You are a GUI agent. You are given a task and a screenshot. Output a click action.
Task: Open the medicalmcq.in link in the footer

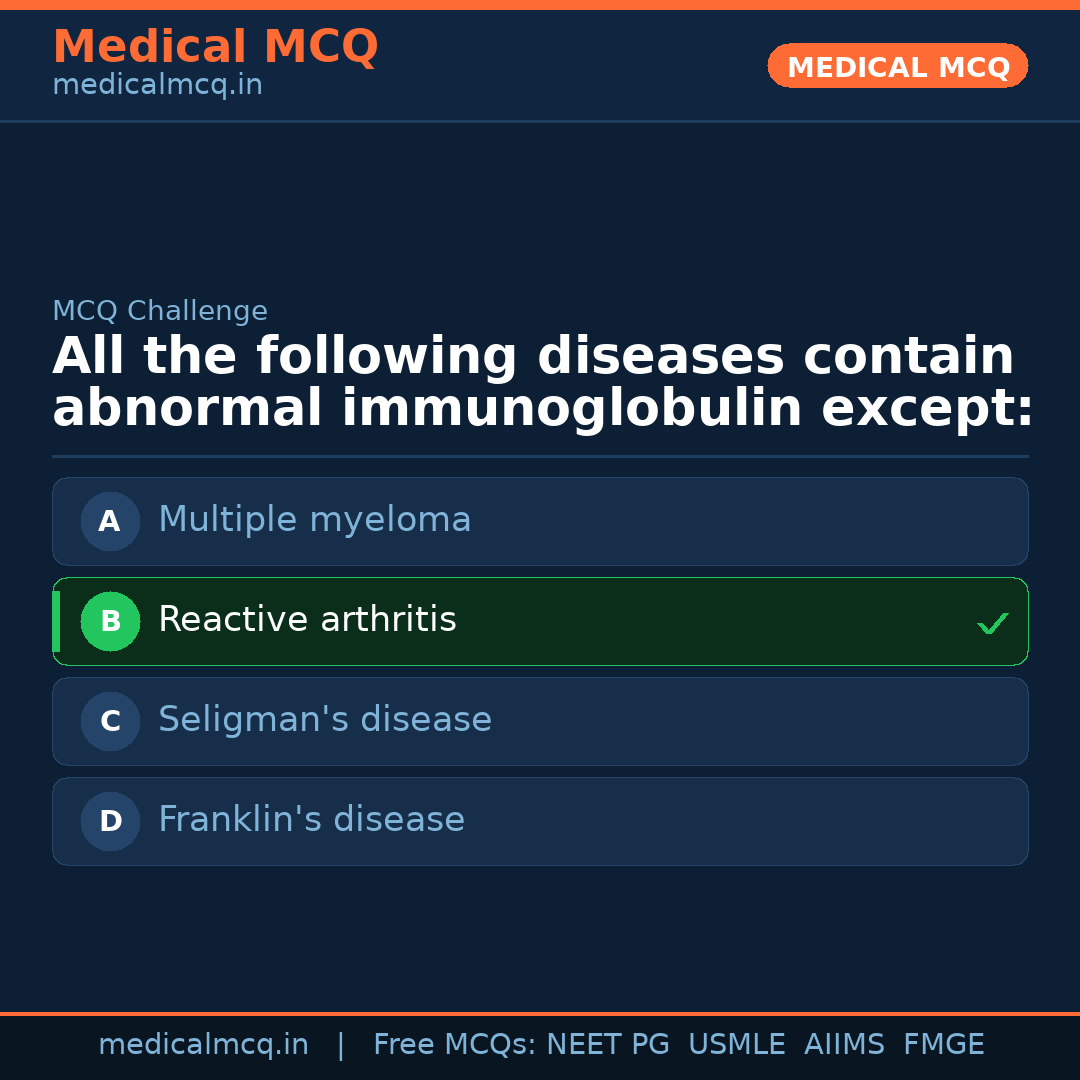(x=203, y=1045)
